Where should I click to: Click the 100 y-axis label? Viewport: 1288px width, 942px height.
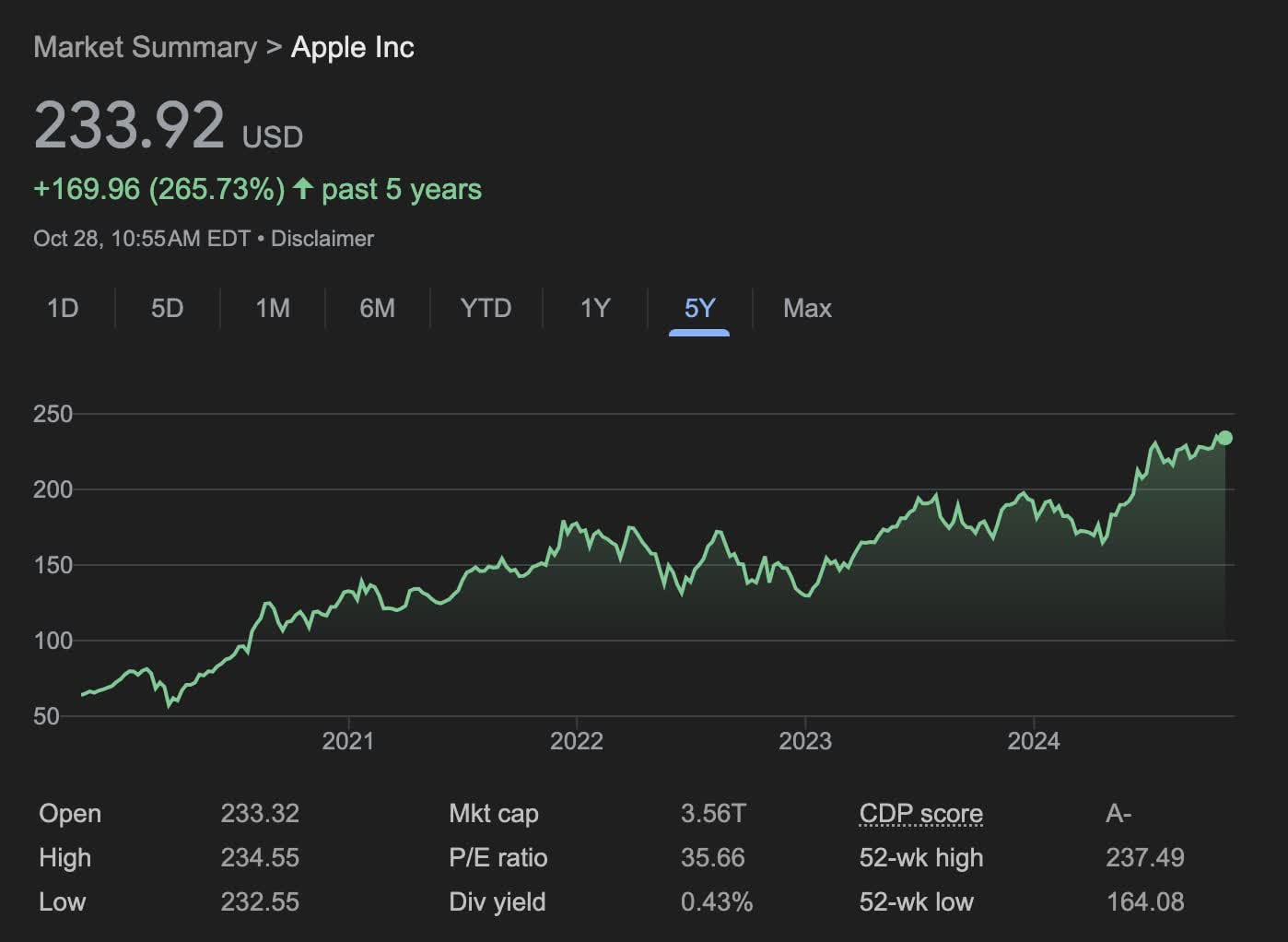pos(53,642)
